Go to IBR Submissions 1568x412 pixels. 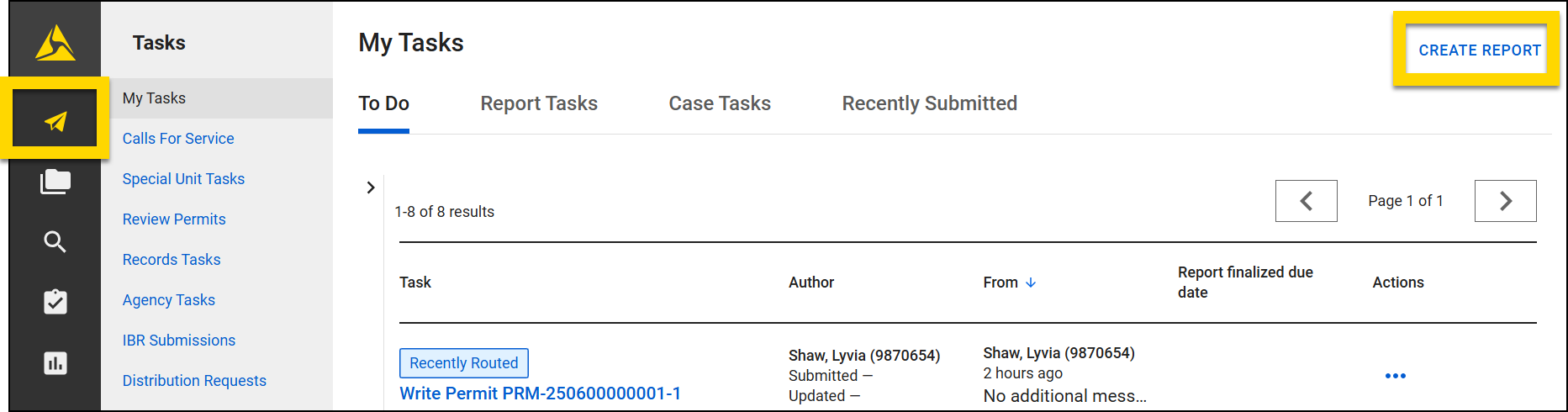[178, 341]
